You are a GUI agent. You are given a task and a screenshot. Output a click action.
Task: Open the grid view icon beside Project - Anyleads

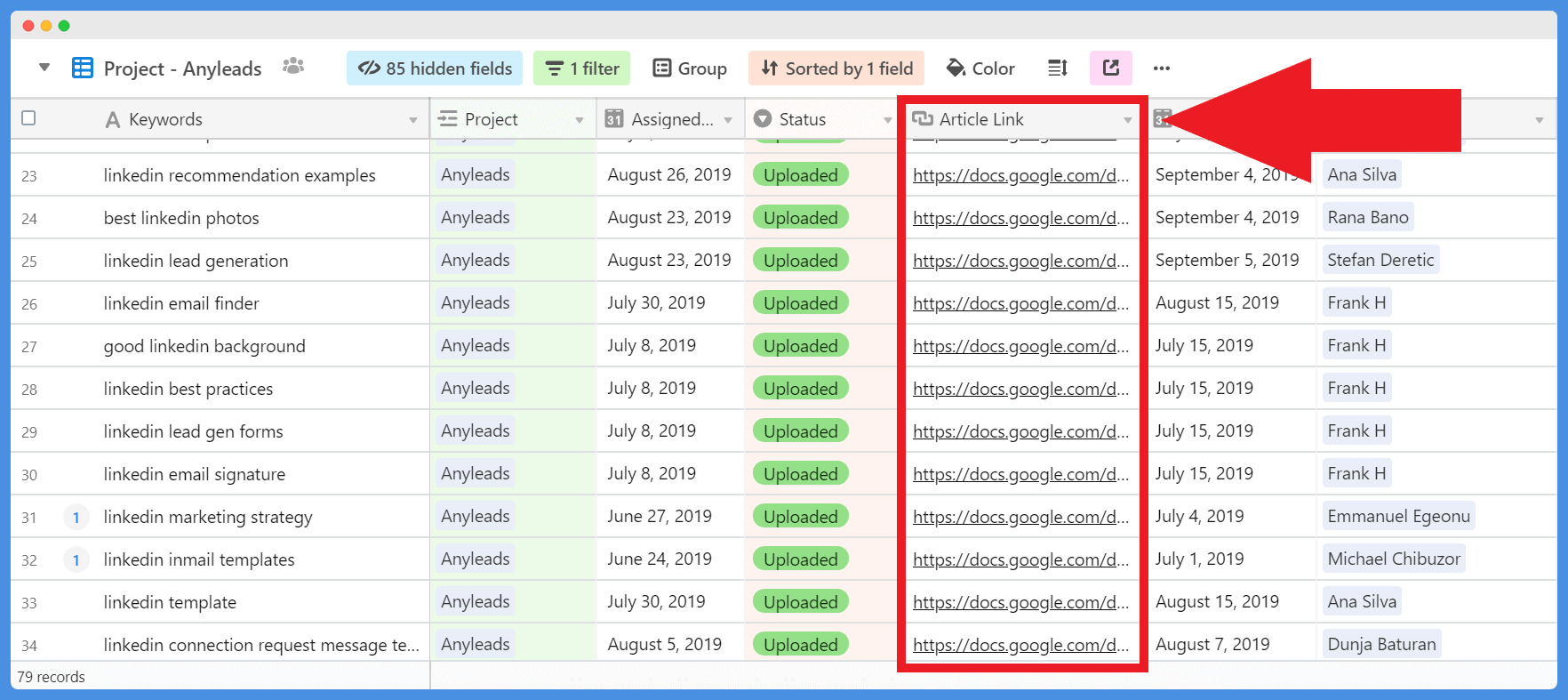(x=82, y=68)
